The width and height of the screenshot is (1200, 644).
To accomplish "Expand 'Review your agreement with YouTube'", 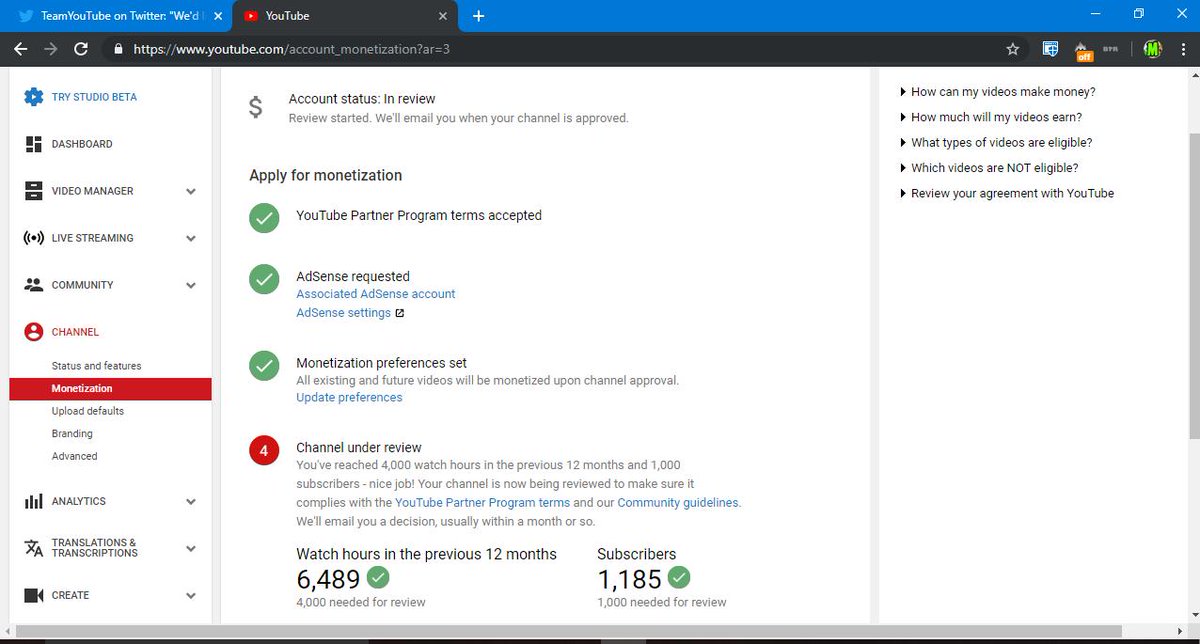I will pos(1007,193).
